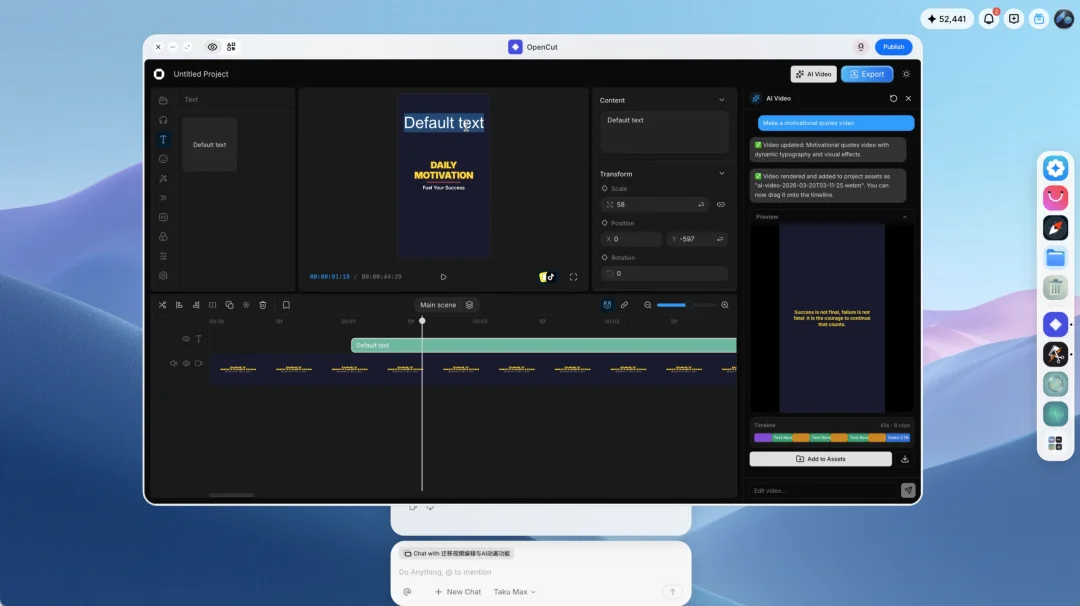Screen dimensions: 1080x606
Task: Adjust the timeline zoom slider
Action: [685, 305]
